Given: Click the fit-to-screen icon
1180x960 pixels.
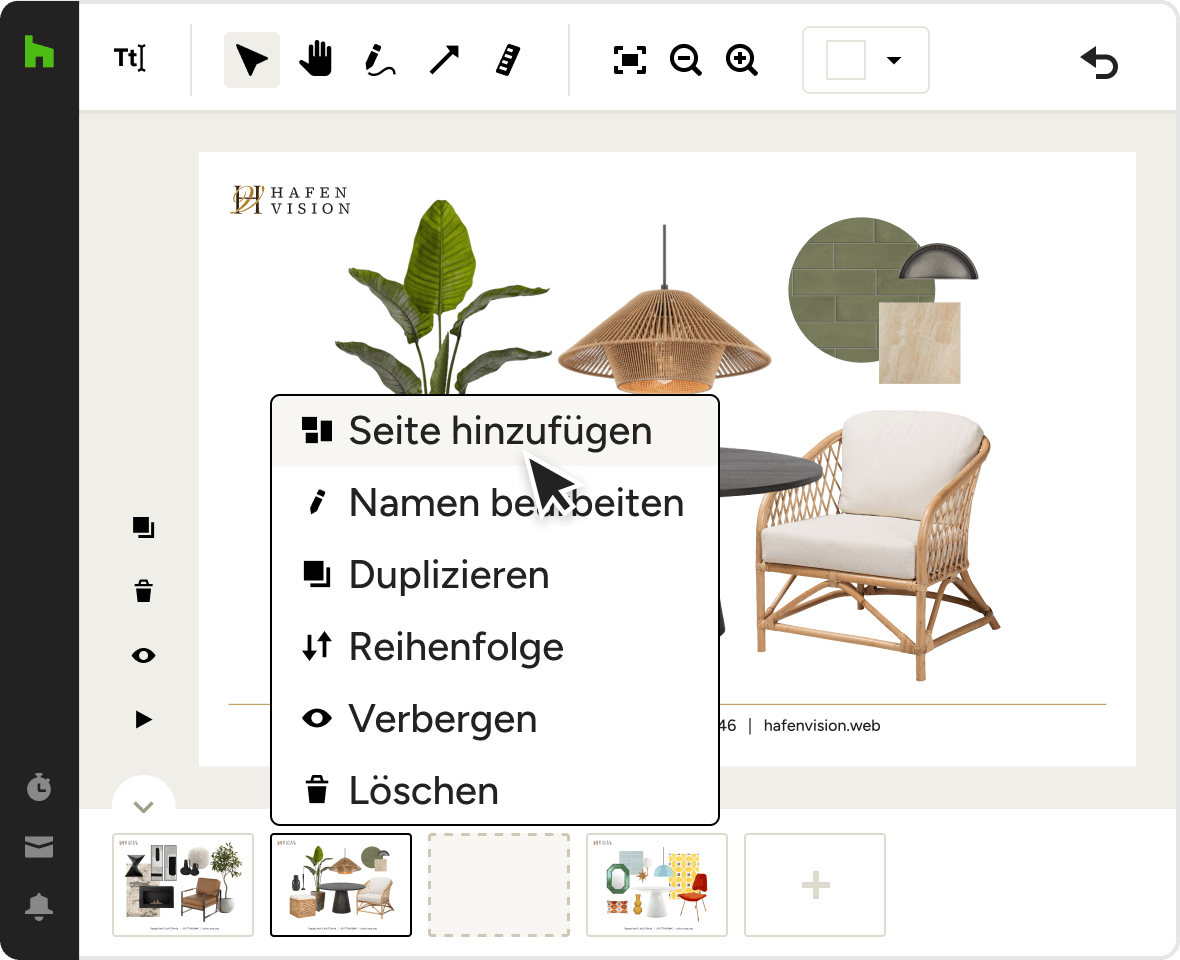Looking at the screenshot, I should 630,60.
